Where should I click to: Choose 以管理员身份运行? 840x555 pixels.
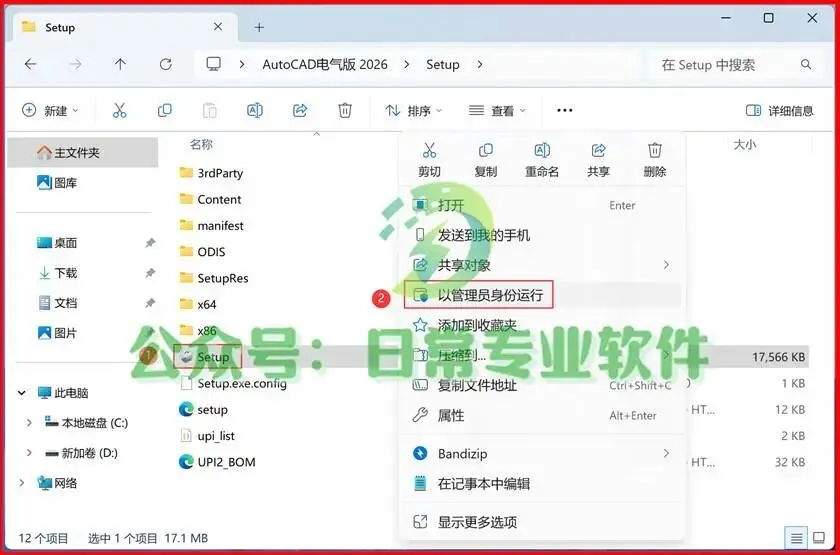coord(542,295)
